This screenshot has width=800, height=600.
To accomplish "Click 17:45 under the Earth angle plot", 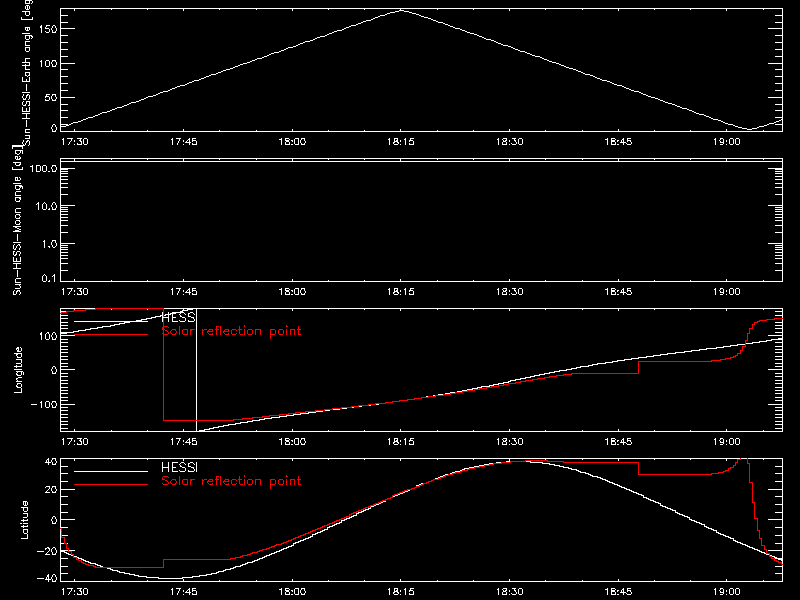I will coord(183,142).
